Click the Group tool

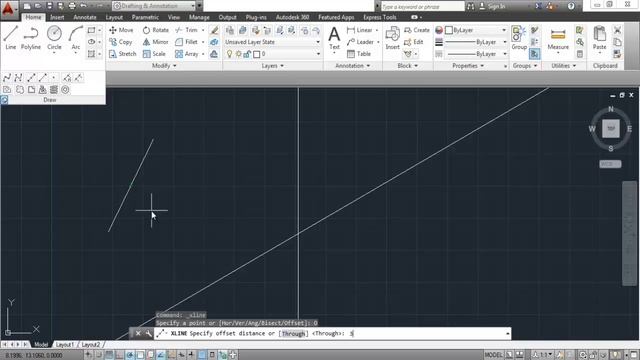tap(519, 38)
